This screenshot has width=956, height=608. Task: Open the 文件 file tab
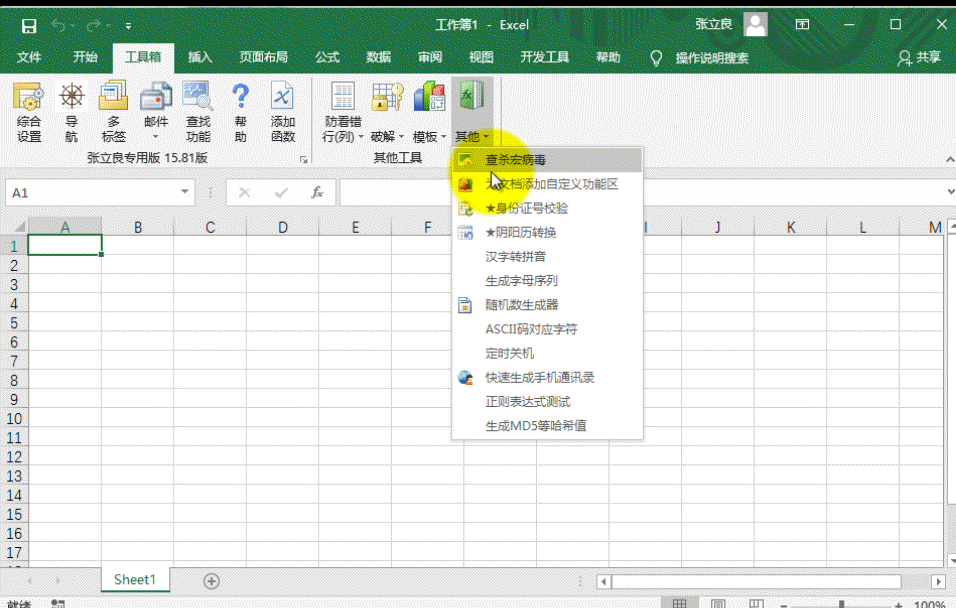coord(29,58)
